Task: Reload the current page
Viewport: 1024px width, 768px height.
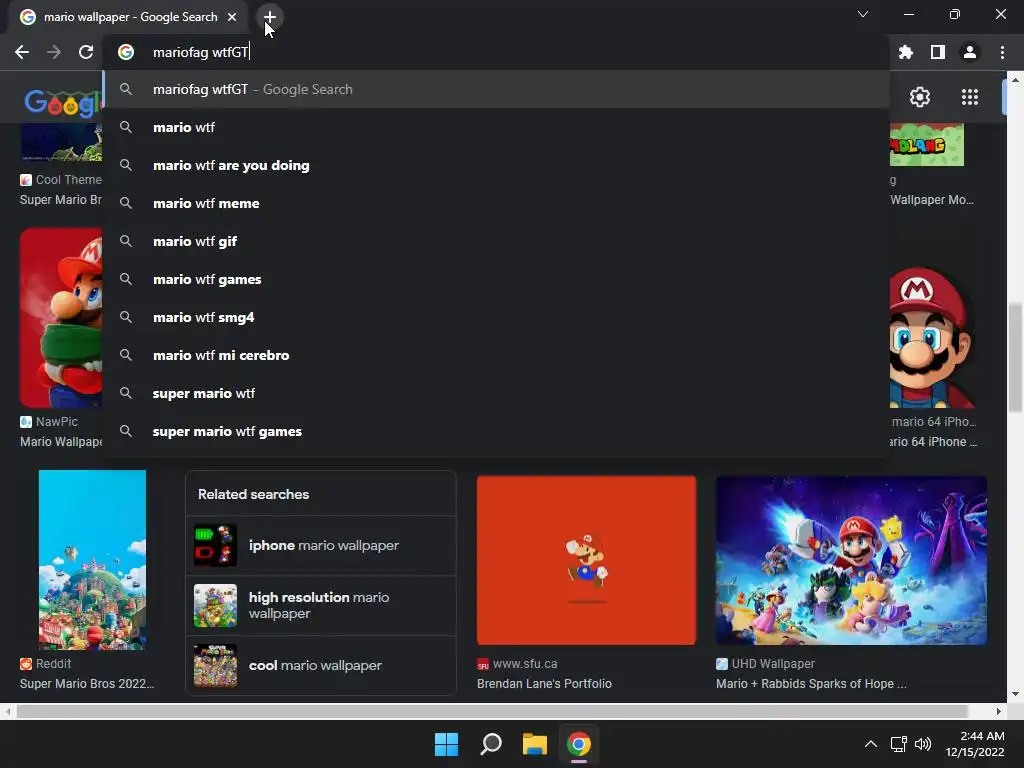Action: coord(86,52)
